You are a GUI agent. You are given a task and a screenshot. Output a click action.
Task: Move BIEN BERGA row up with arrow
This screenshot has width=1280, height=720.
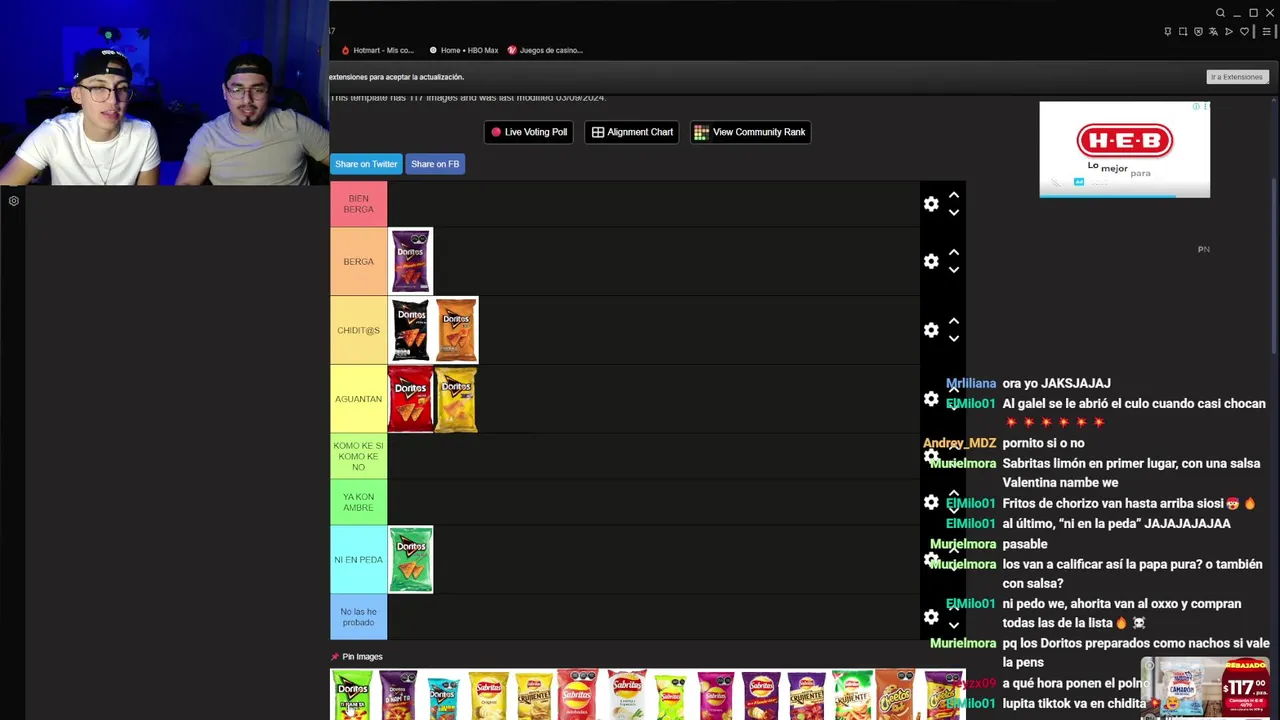(954, 195)
